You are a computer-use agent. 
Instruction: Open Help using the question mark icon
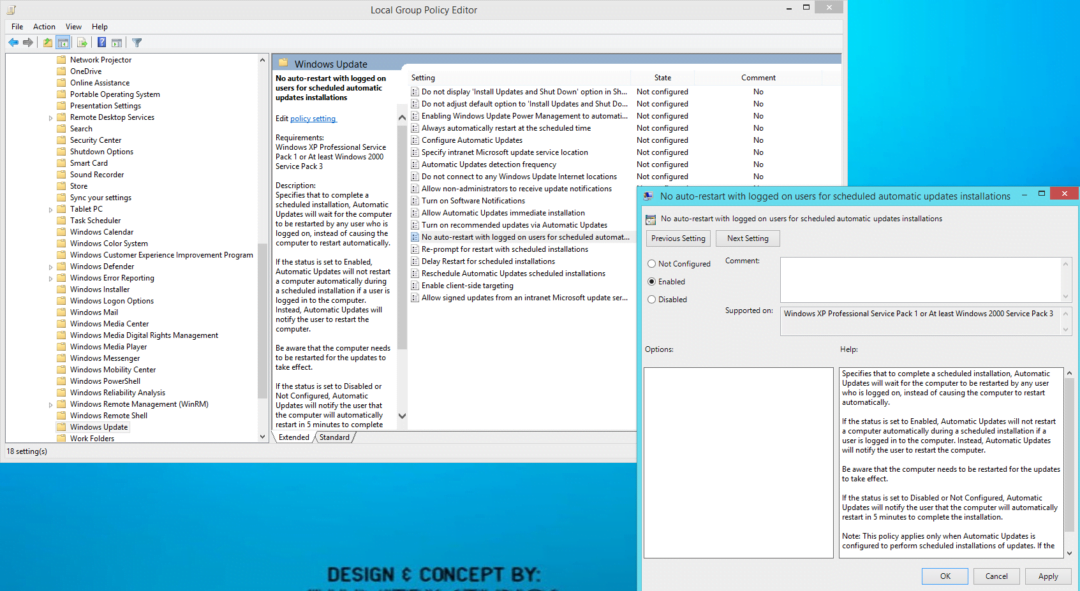(101, 42)
